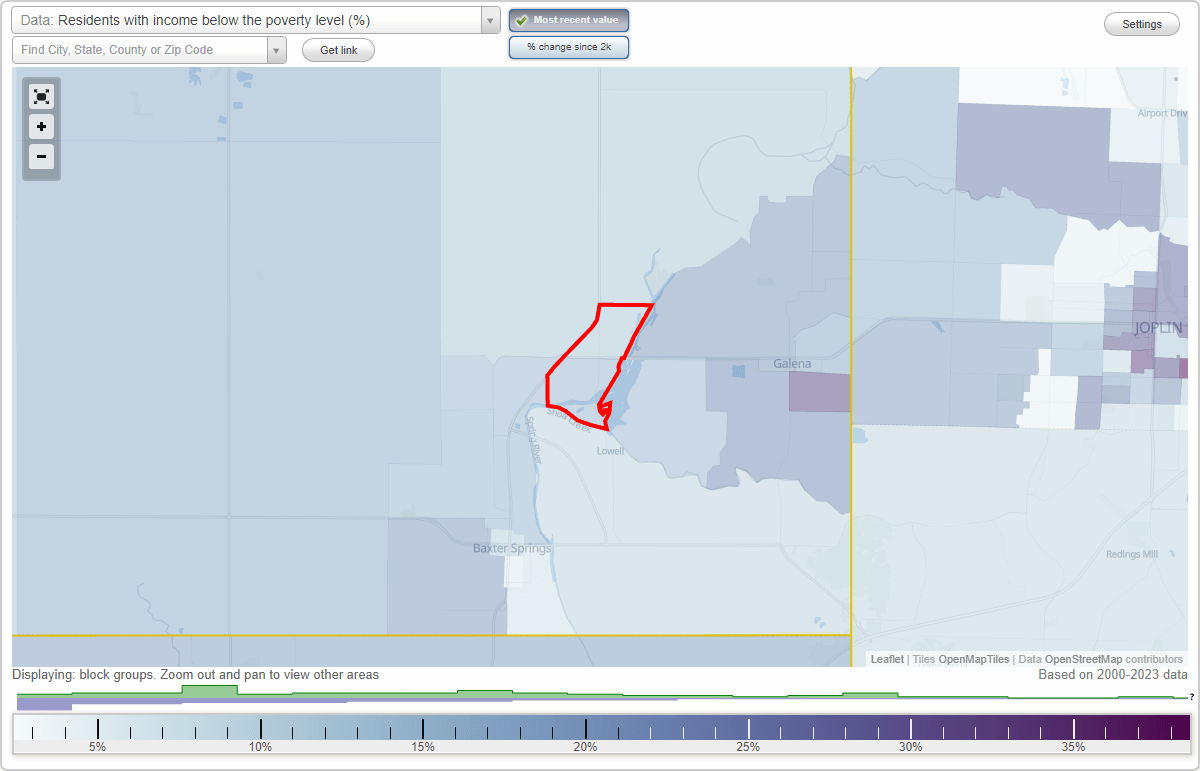1200x771 pixels.
Task: Zoom in using the plus icon
Action: [41, 127]
